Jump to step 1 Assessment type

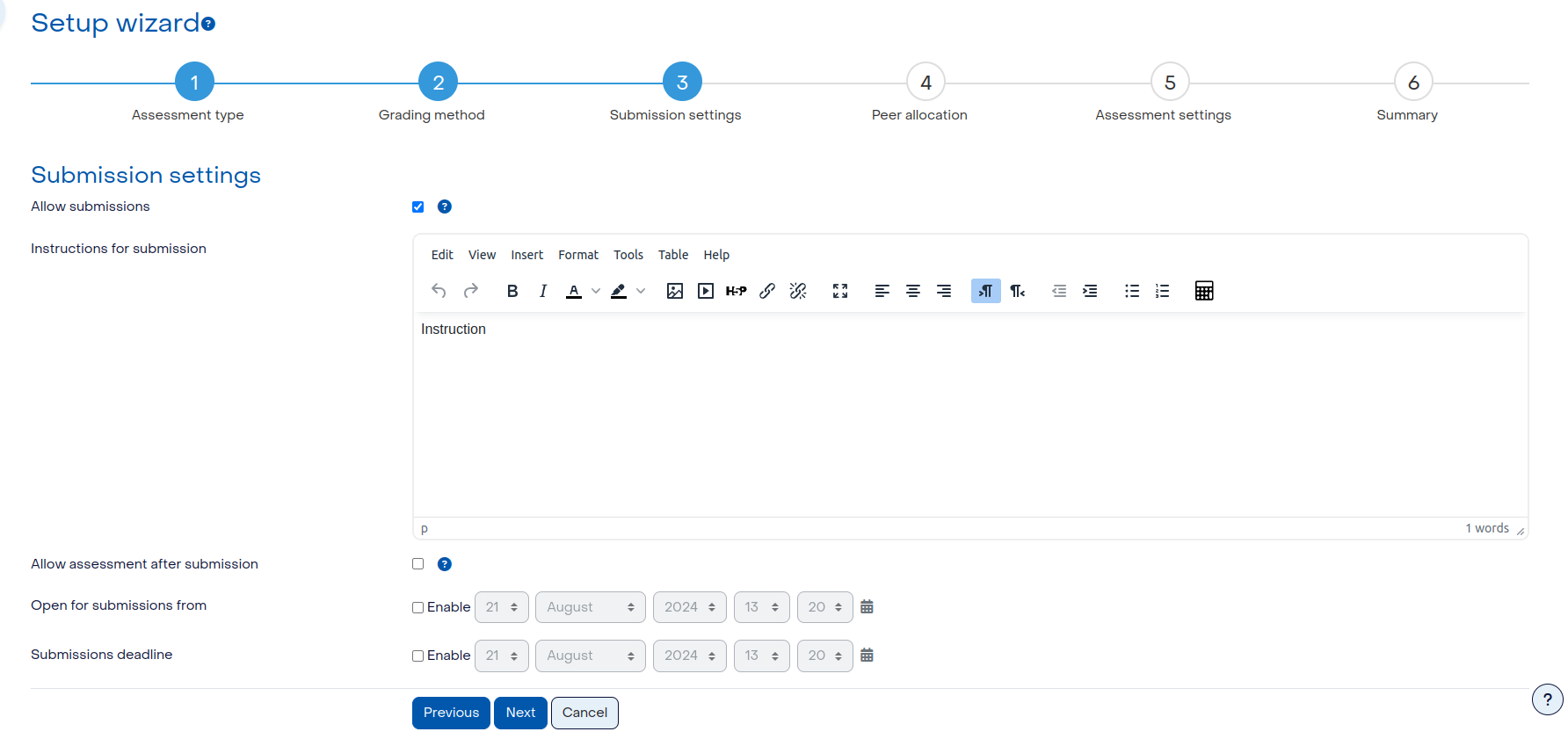point(194,83)
